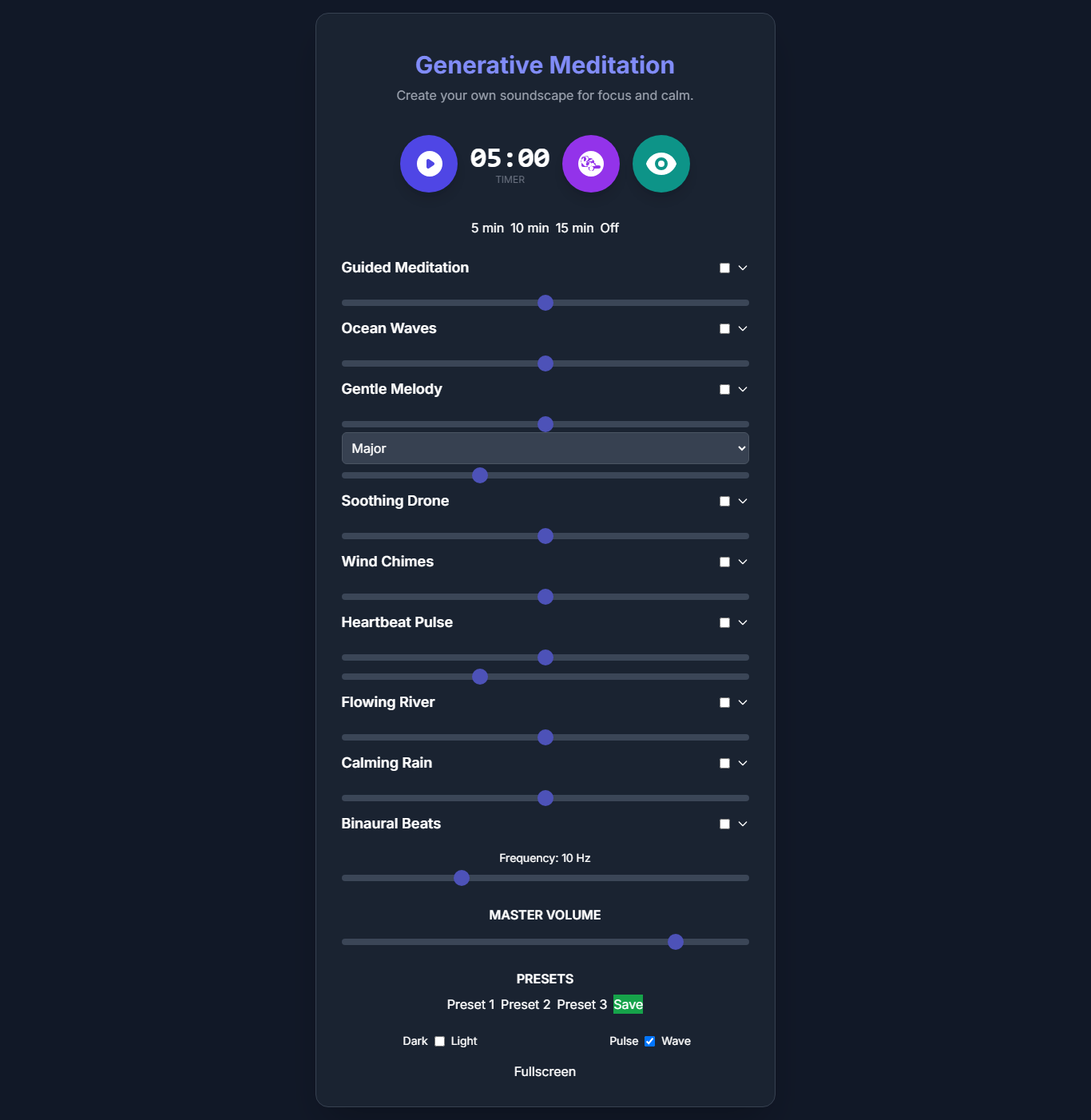
Task: Click the purple breathing guide icon
Action: 591,164
